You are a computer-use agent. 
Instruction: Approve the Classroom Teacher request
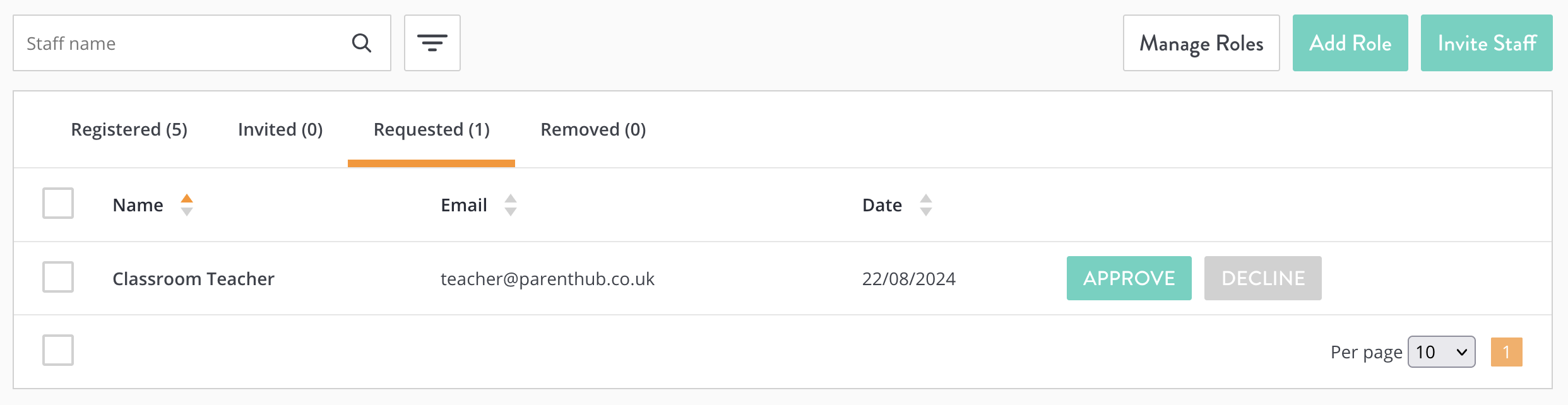(1129, 278)
